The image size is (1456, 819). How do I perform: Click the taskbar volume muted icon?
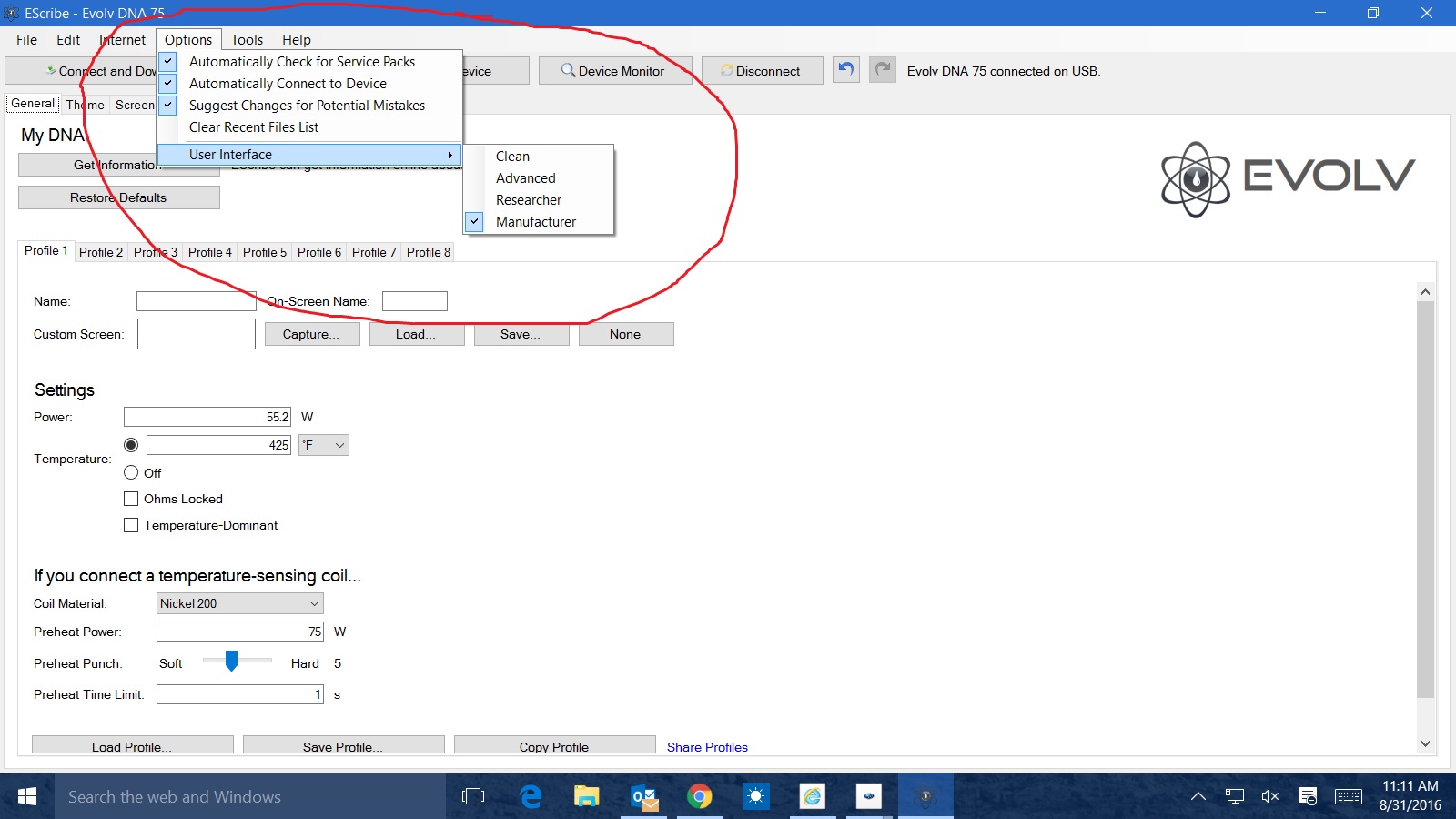pos(1269,797)
